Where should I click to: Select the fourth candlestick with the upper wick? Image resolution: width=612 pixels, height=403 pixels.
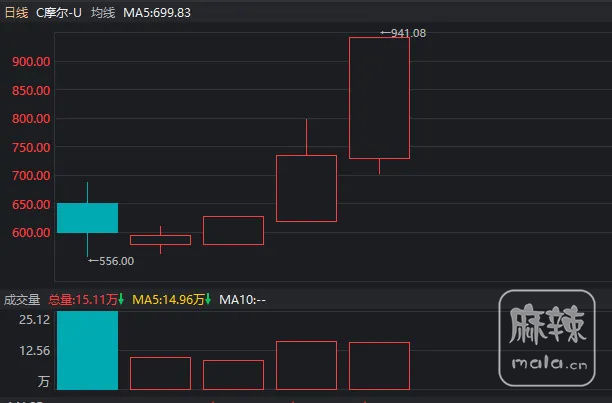click(x=306, y=188)
